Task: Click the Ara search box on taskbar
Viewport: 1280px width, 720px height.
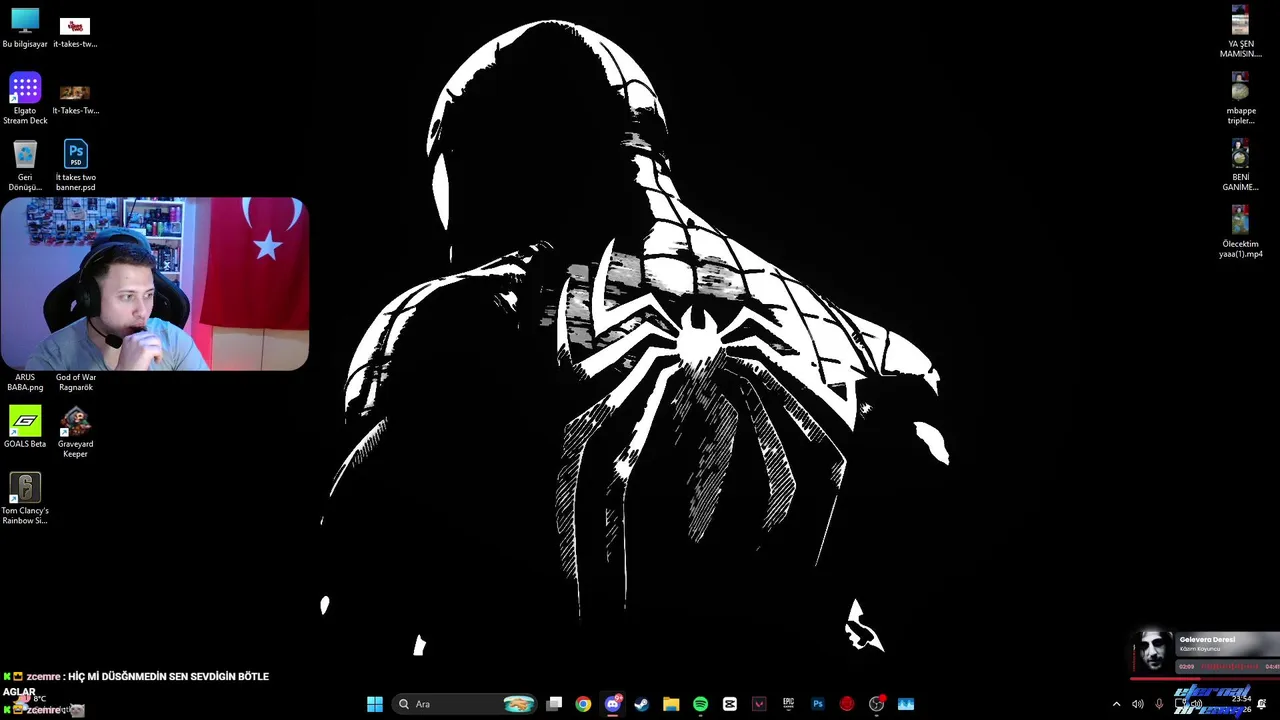Action: point(466,704)
